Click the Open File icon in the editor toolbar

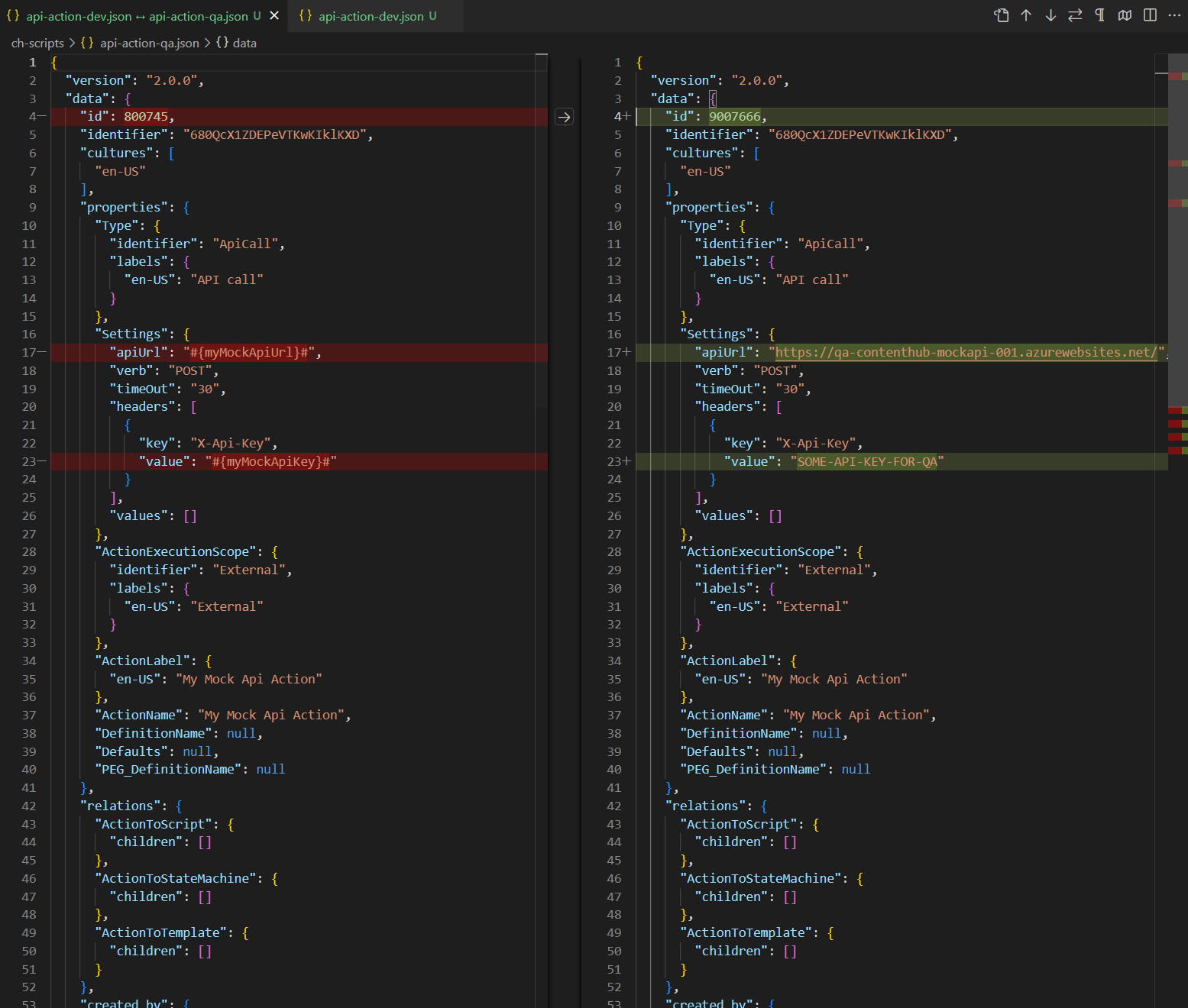(x=1001, y=15)
